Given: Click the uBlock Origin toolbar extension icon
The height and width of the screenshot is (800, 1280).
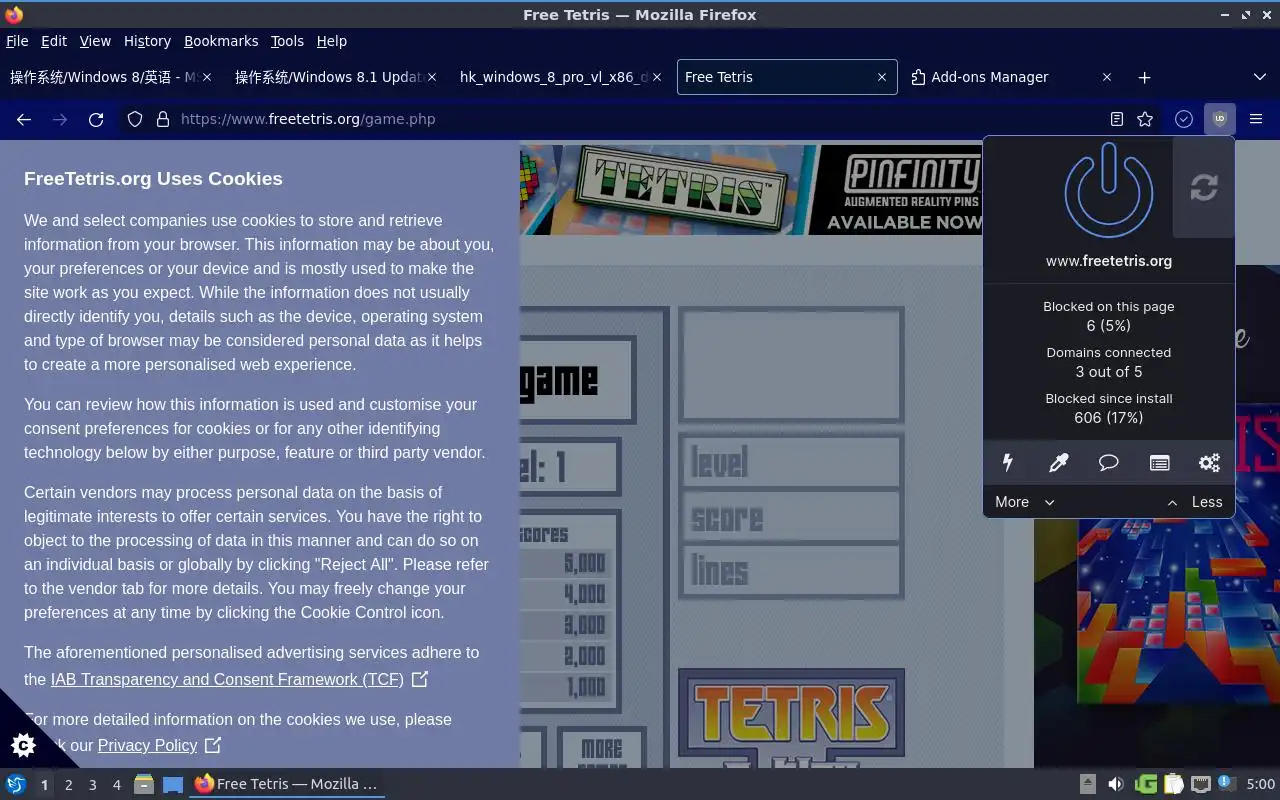Looking at the screenshot, I should click(x=1219, y=119).
